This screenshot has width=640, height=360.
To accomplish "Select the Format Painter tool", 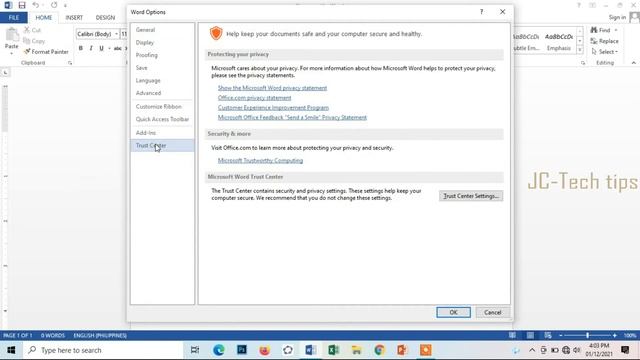I will (x=46, y=52).
